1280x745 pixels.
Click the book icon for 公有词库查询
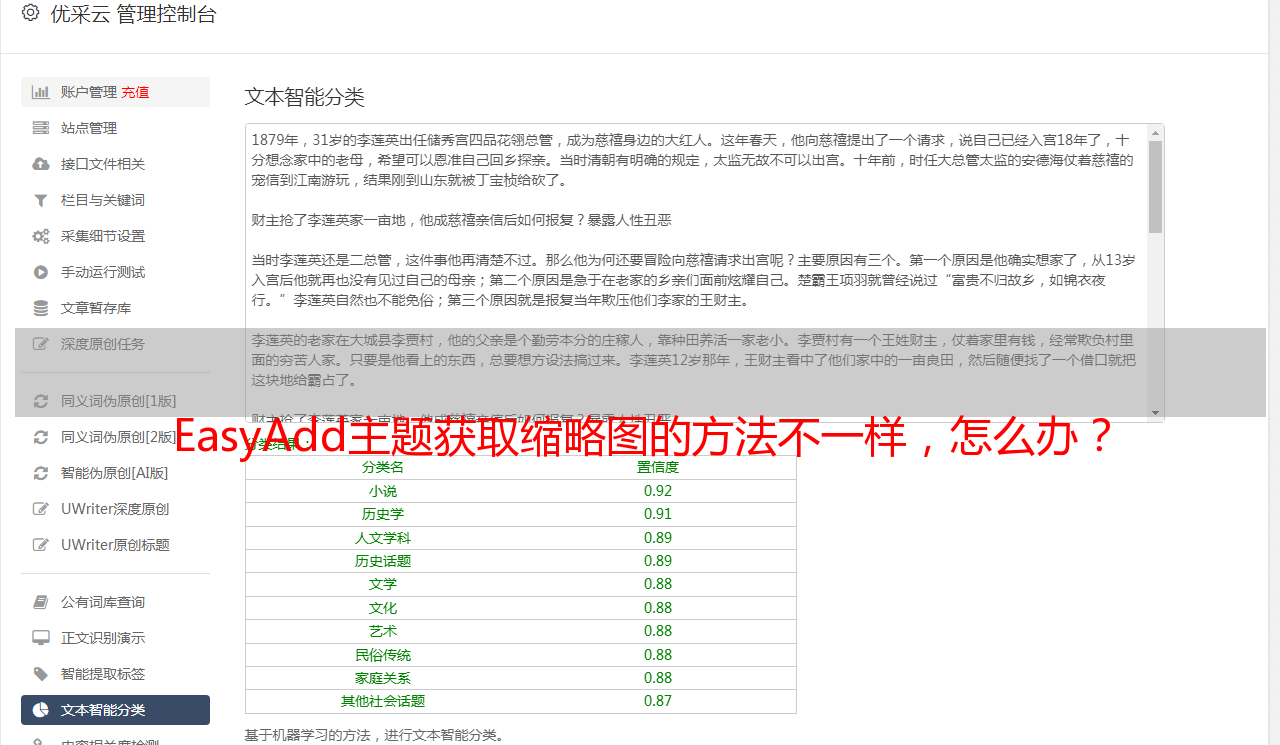[x=41, y=602]
